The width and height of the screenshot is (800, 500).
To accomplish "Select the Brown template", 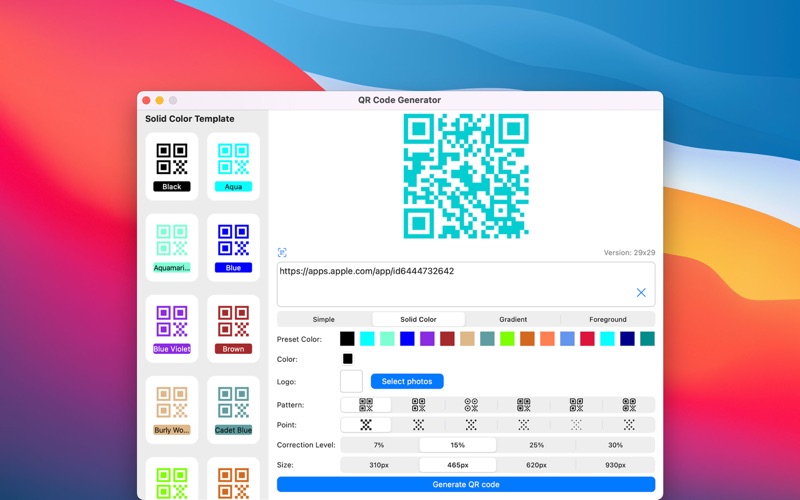I will coord(233,329).
